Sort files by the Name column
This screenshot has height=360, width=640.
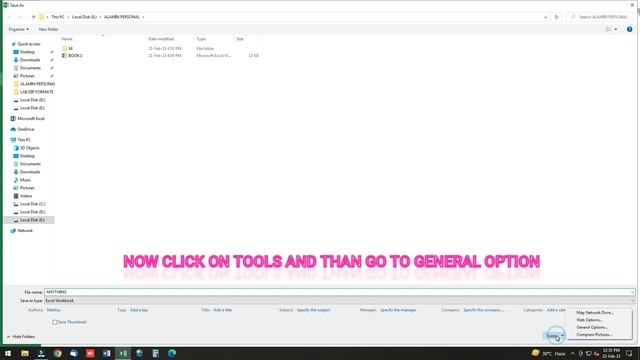(x=67, y=39)
